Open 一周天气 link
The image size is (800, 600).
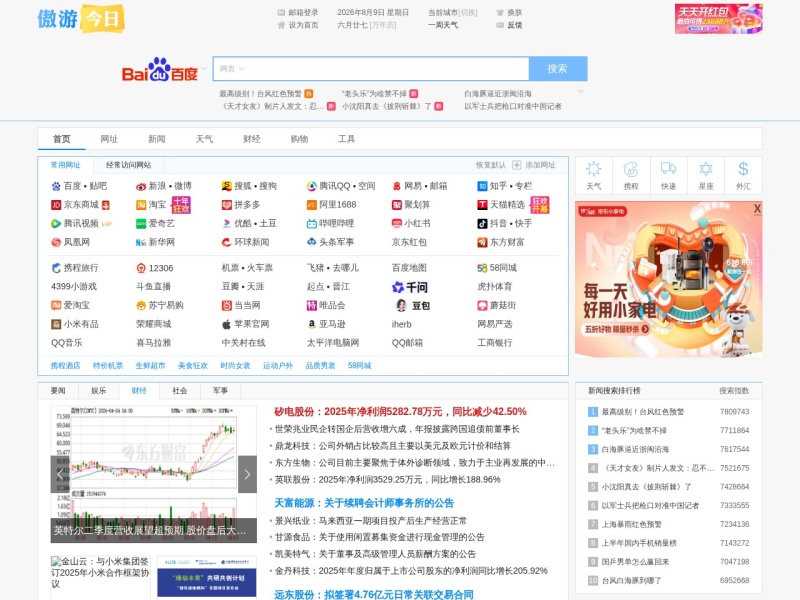(443, 25)
